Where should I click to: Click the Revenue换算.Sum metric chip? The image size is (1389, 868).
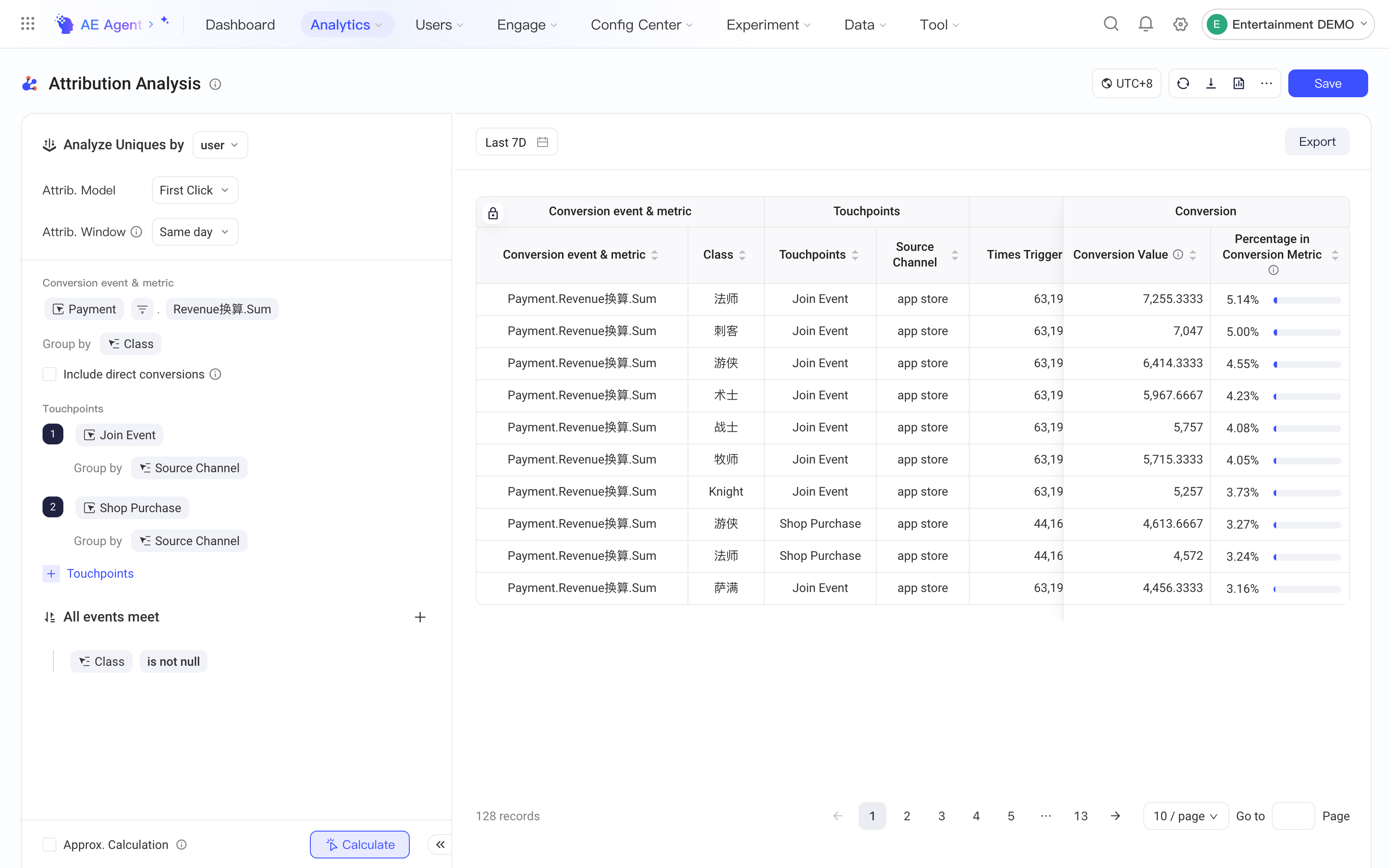pyautogui.click(x=221, y=309)
